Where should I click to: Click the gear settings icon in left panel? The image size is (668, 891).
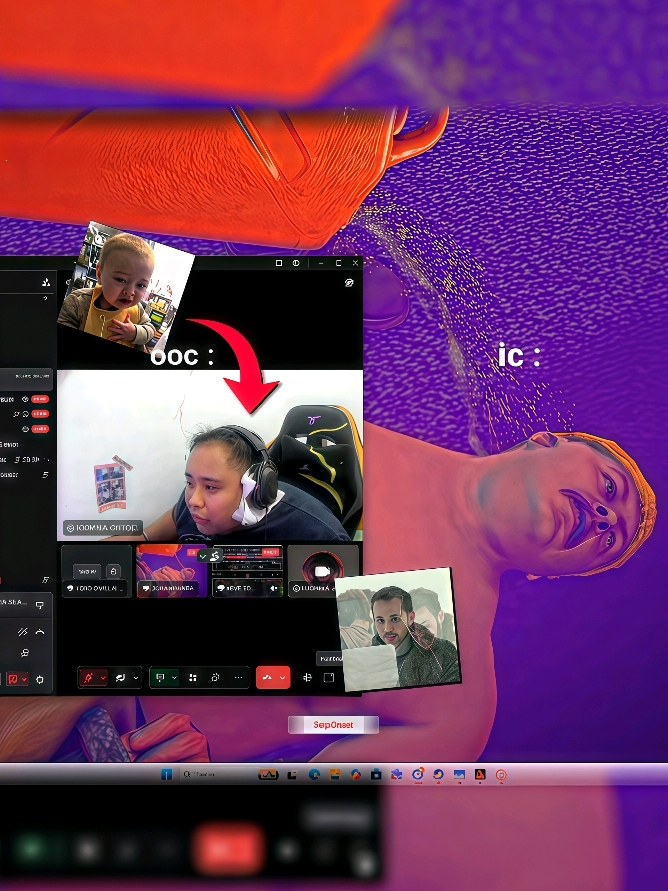point(40,679)
